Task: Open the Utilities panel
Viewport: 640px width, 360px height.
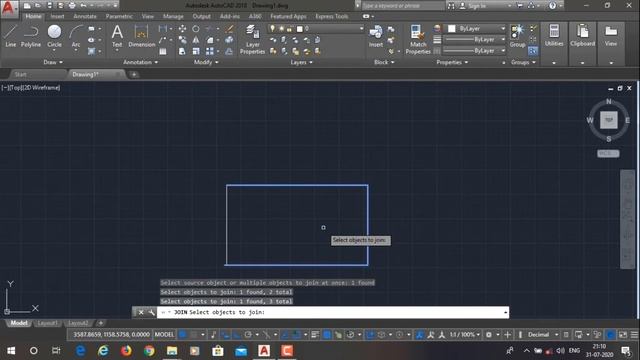Action: tap(554, 35)
